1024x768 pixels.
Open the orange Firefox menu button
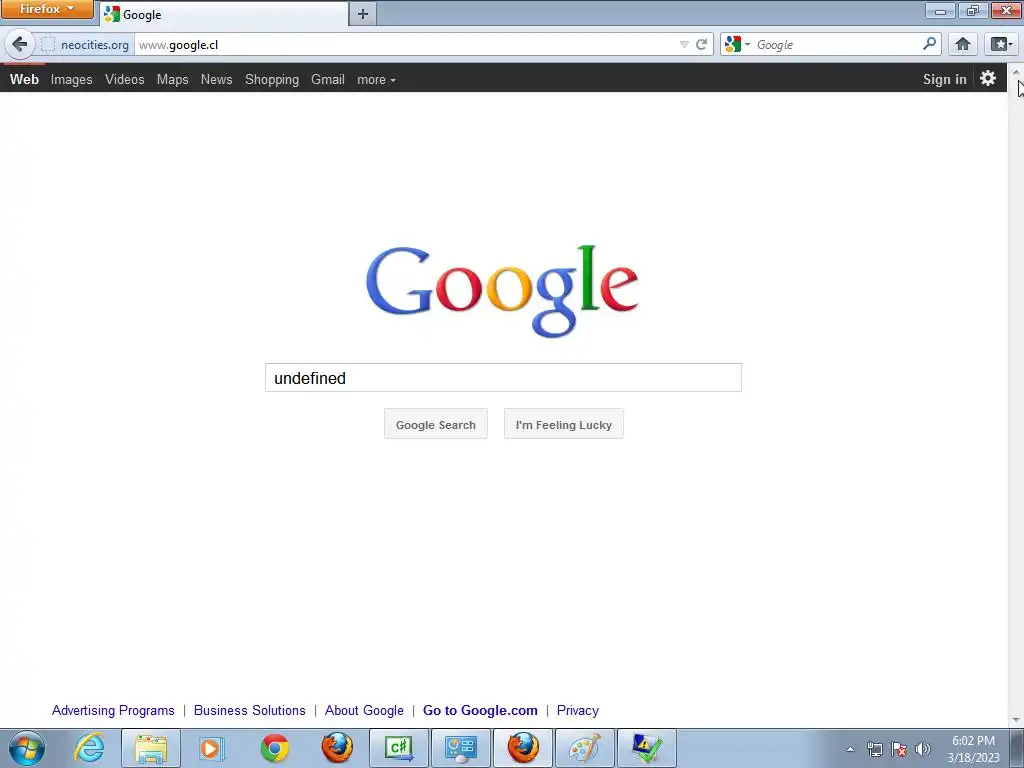(x=47, y=9)
